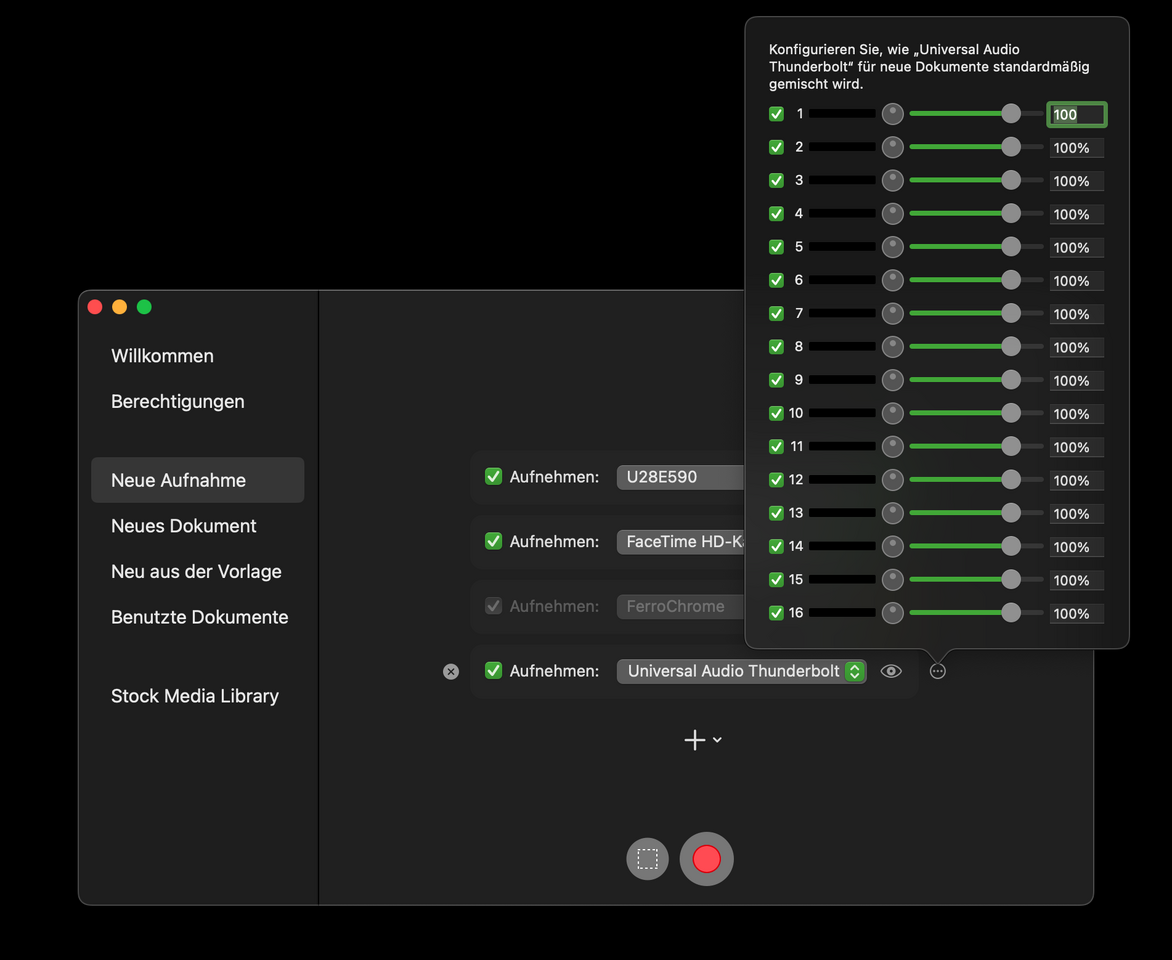Uncheck channel 3 checkbox
The image size is (1172, 960).
[776, 181]
